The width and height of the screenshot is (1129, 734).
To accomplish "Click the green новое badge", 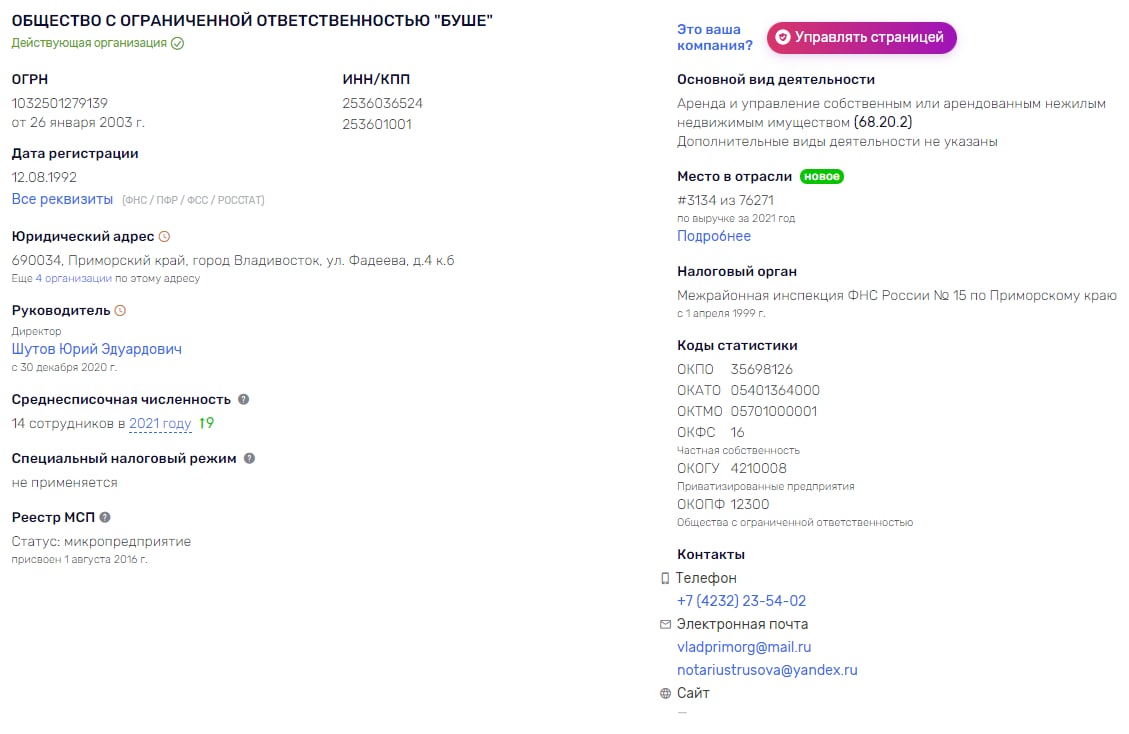I will pyautogui.click(x=822, y=176).
